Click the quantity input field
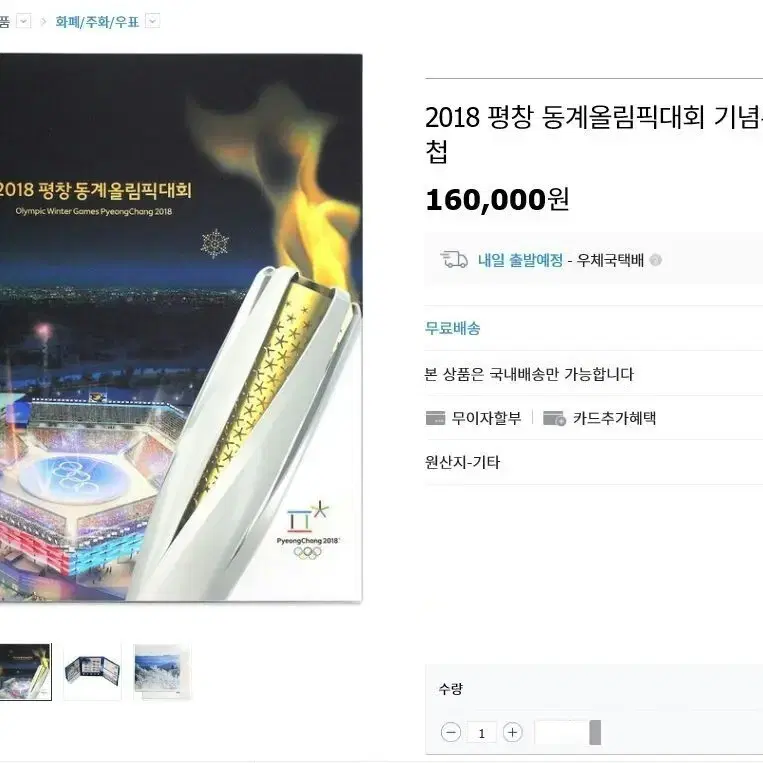Viewport: 763px width, 763px height. pyautogui.click(x=482, y=732)
